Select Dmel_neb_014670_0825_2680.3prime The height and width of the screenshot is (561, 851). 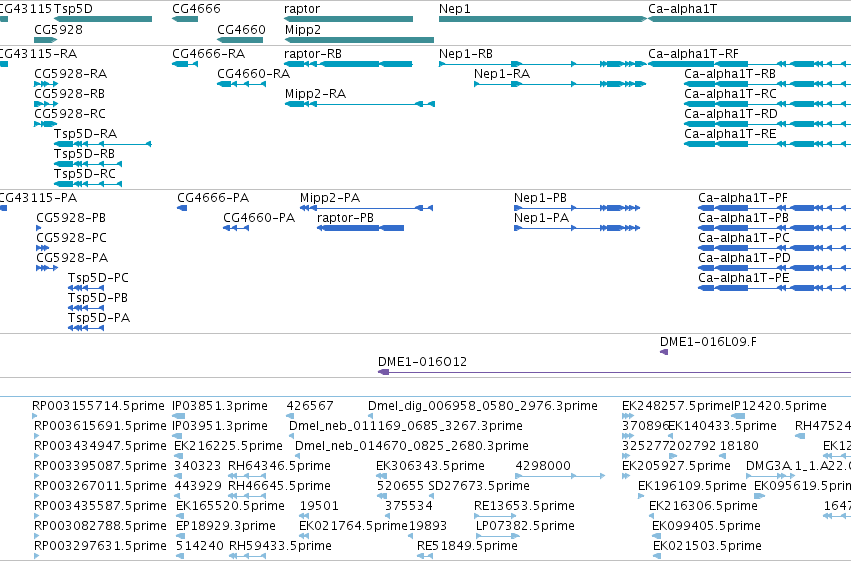411,447
